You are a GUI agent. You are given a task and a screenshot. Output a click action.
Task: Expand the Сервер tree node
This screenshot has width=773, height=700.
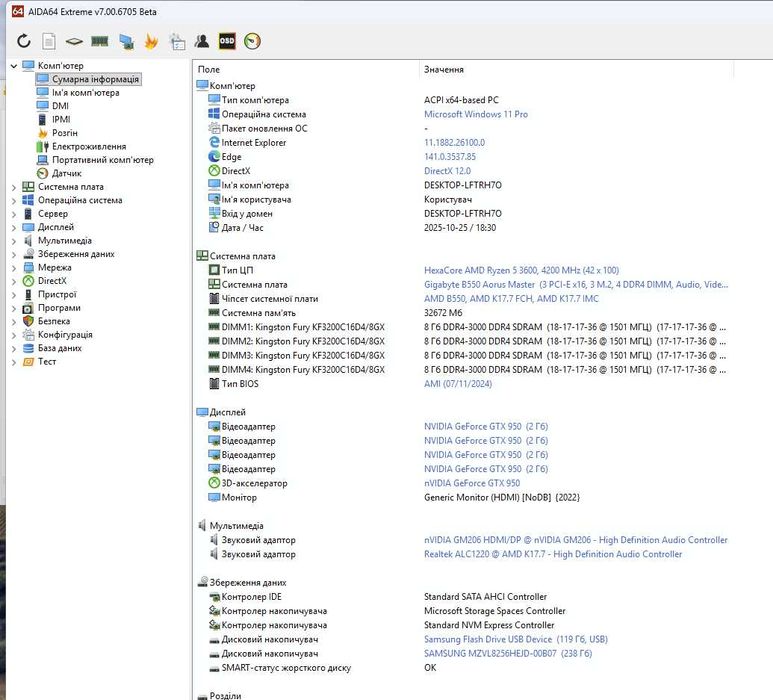point(14,214)
